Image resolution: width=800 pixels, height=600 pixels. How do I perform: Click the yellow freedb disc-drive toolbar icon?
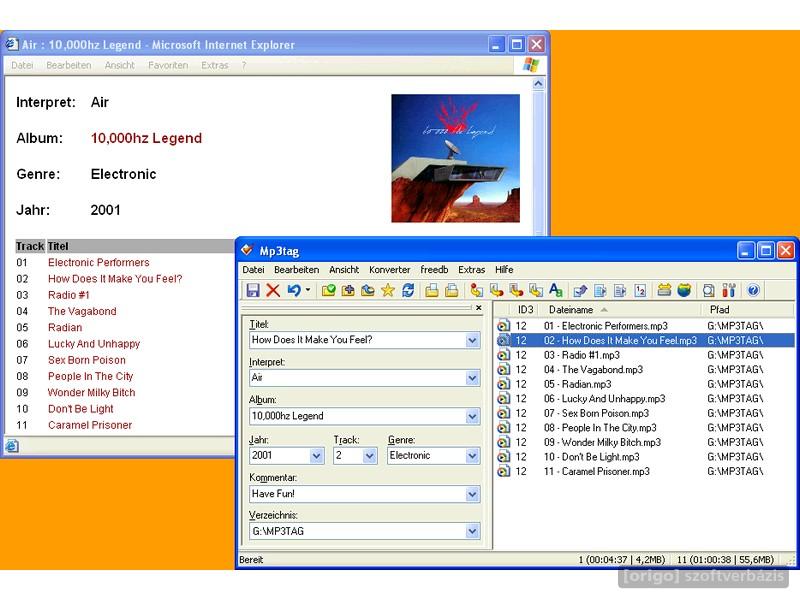pos(664,290)
